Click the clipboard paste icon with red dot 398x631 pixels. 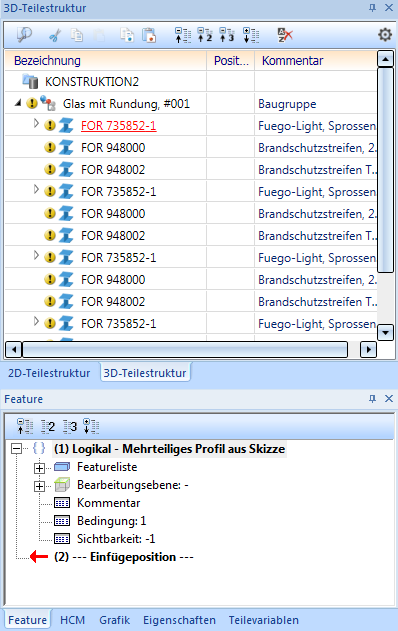(149, 35)
